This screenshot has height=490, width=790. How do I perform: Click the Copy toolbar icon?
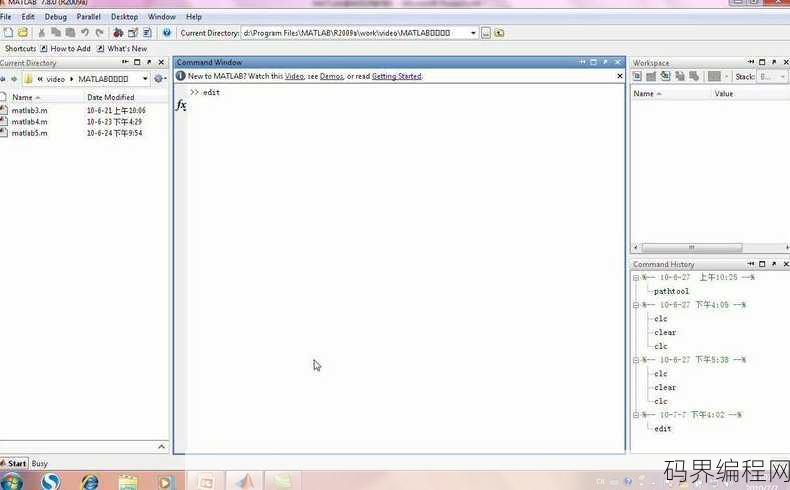click(x=56, y=33)
